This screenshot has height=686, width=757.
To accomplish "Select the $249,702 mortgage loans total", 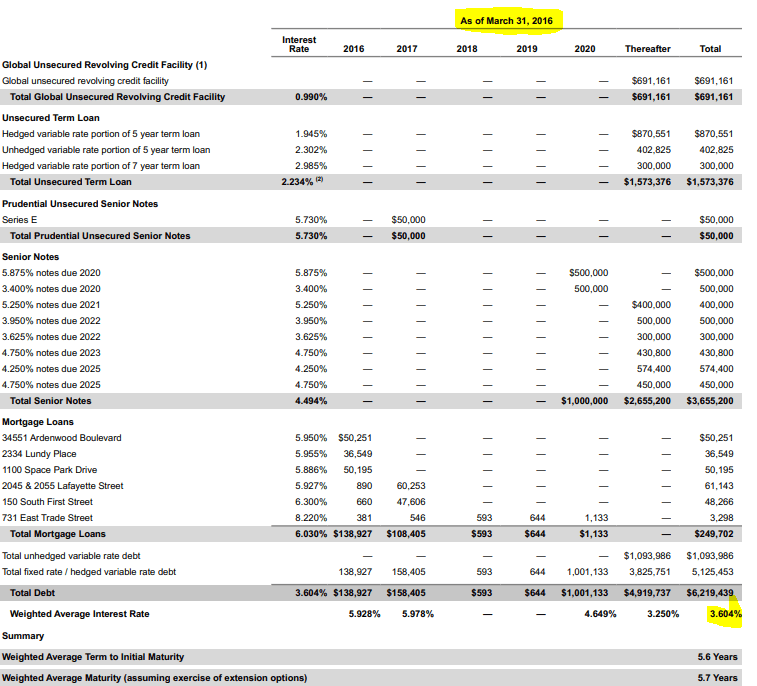I will [x=714, y=534].
